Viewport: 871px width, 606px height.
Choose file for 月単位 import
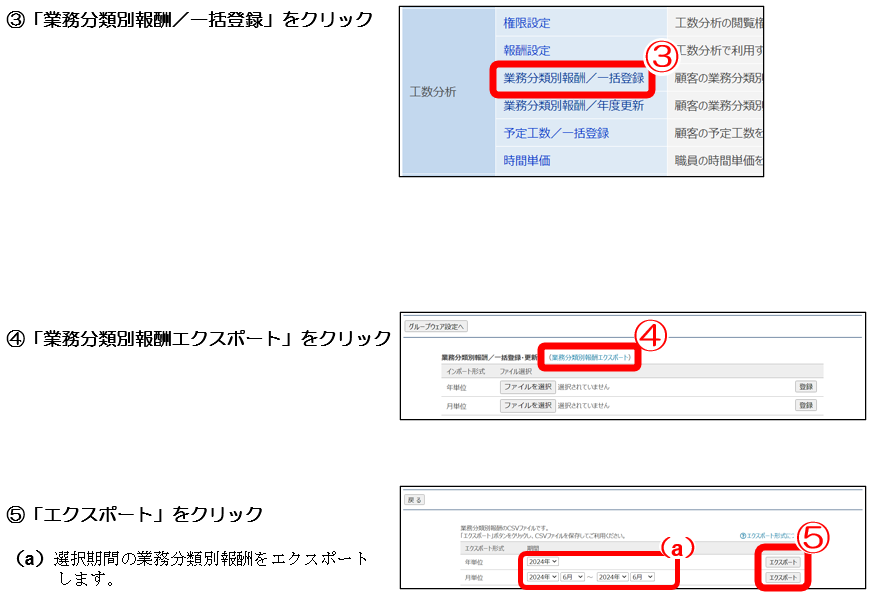527,405
